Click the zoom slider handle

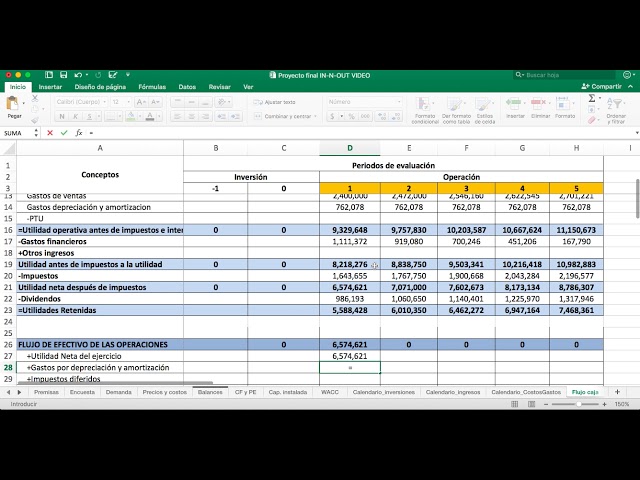coord(579,404)
